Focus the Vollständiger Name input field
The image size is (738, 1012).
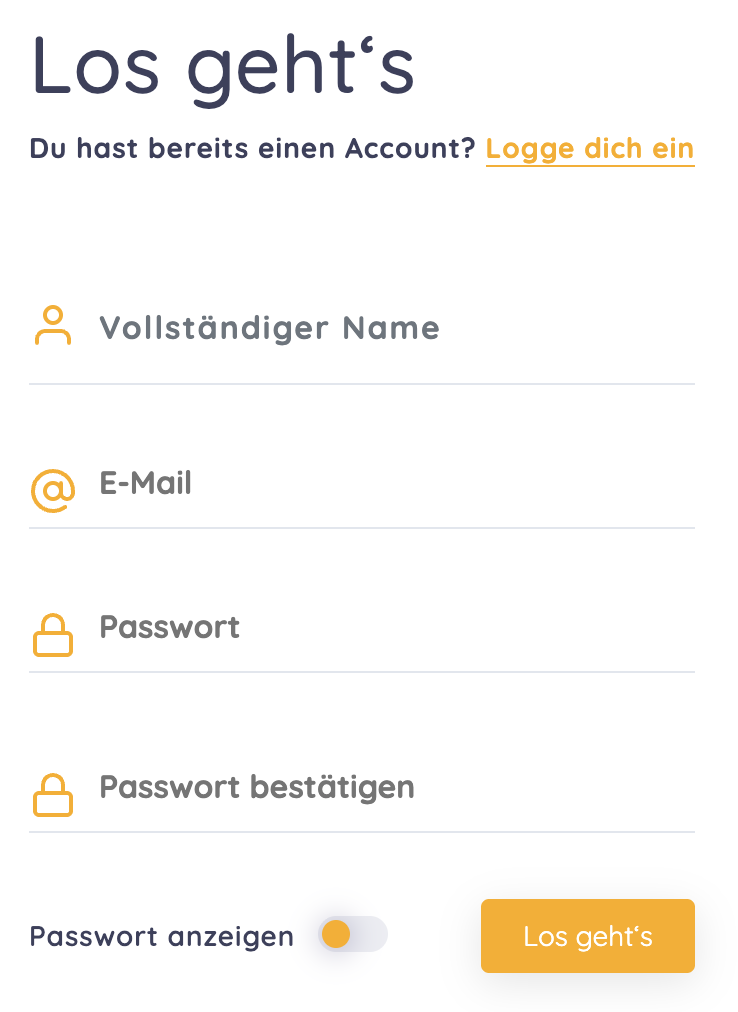pos(390,328)
